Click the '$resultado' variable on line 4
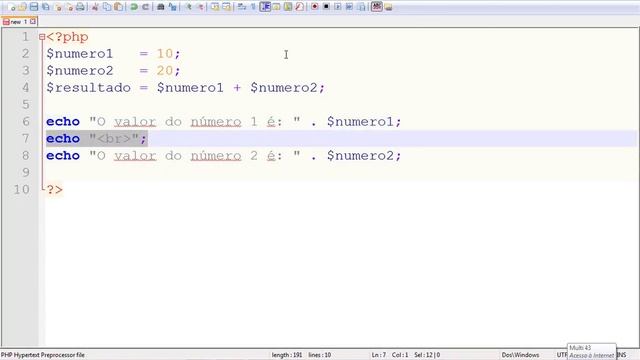 point(89,88)
